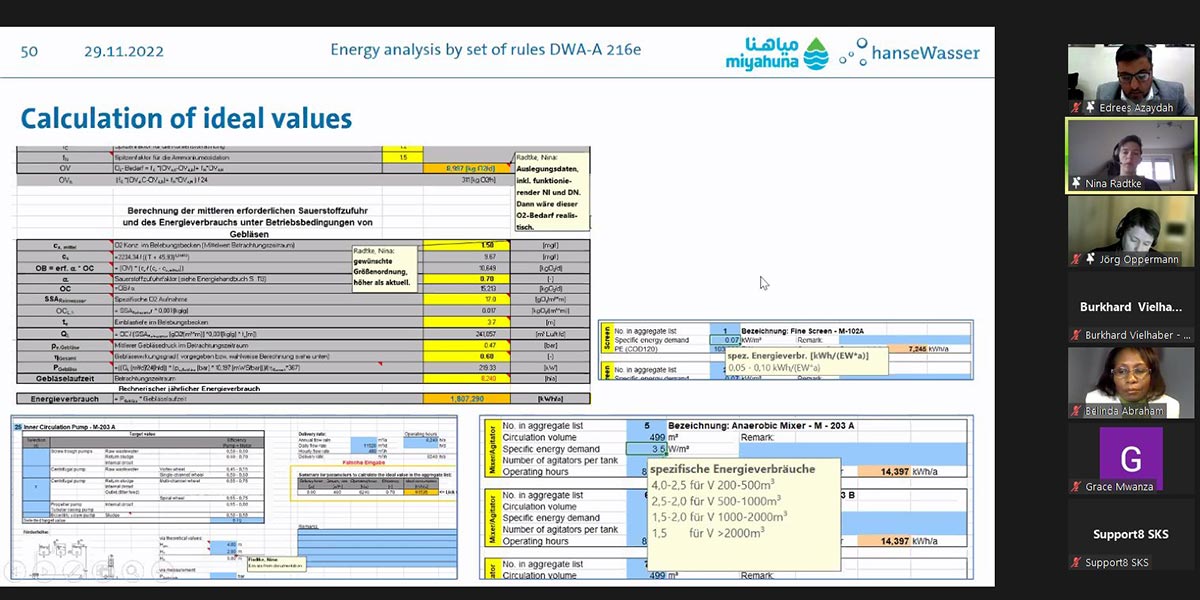Click the 'Calculation of ideal values' slide title

click(186, 119)
